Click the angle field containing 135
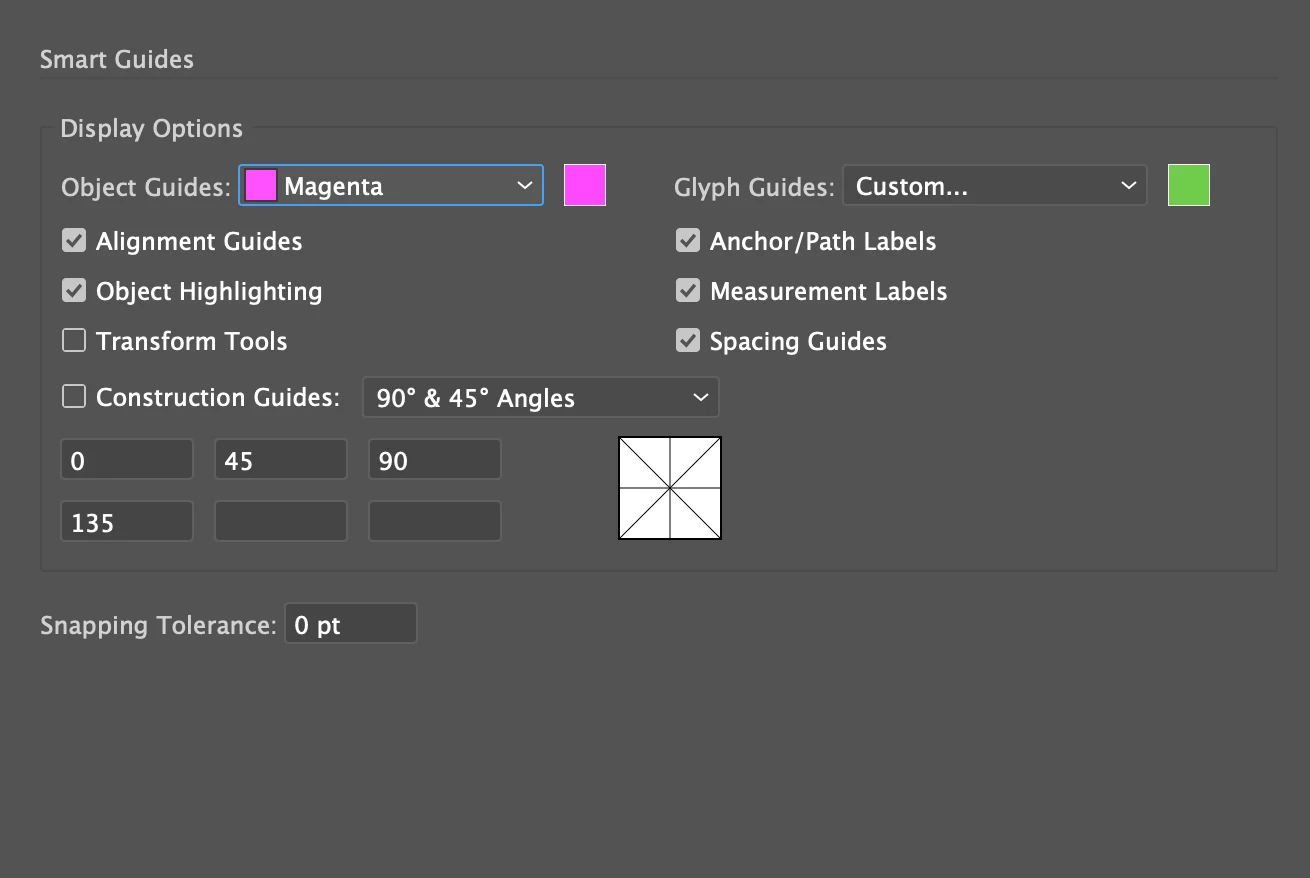The image size is (1310, 878). (127, 522)
